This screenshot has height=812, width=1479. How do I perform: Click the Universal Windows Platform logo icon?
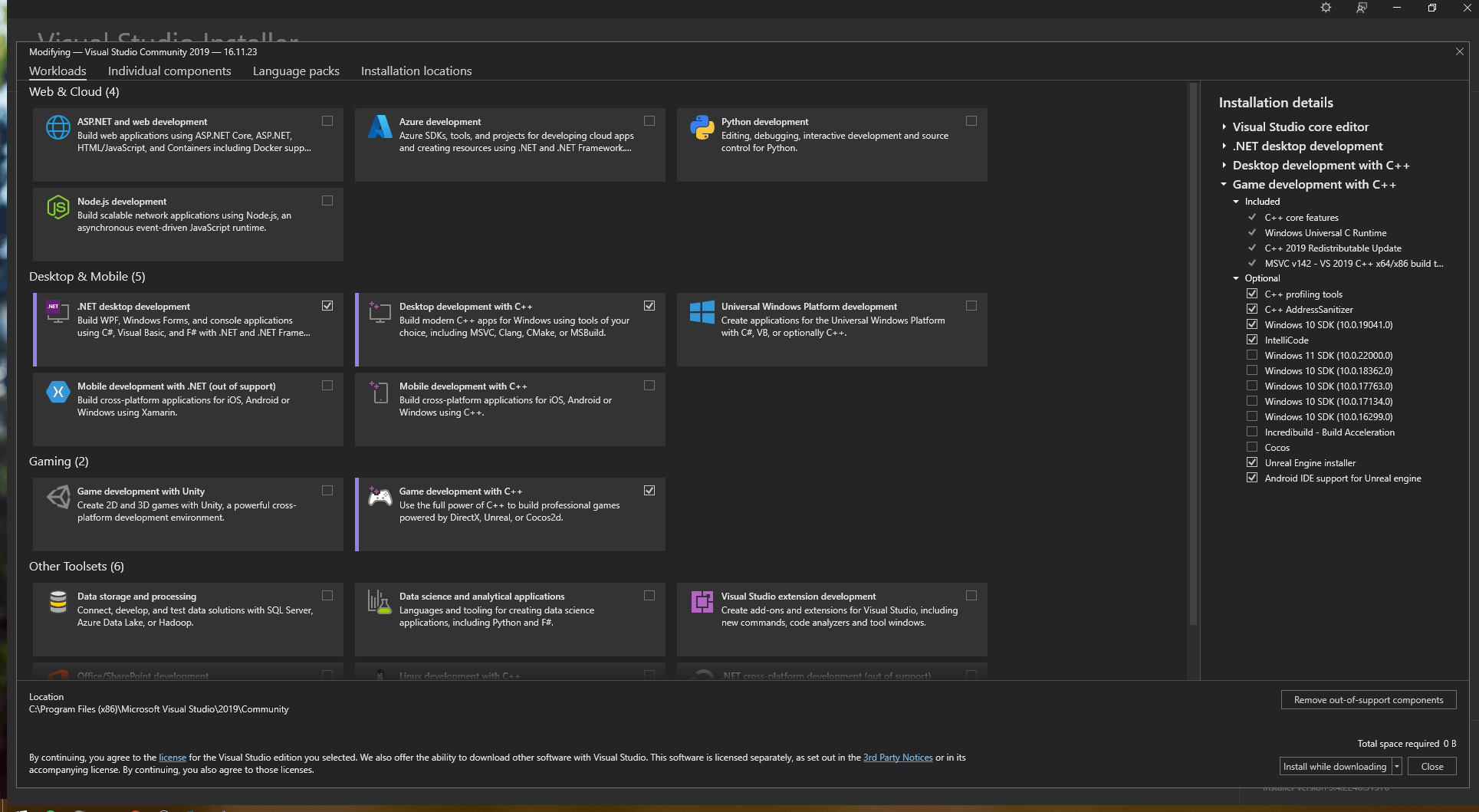coord(702,312)
